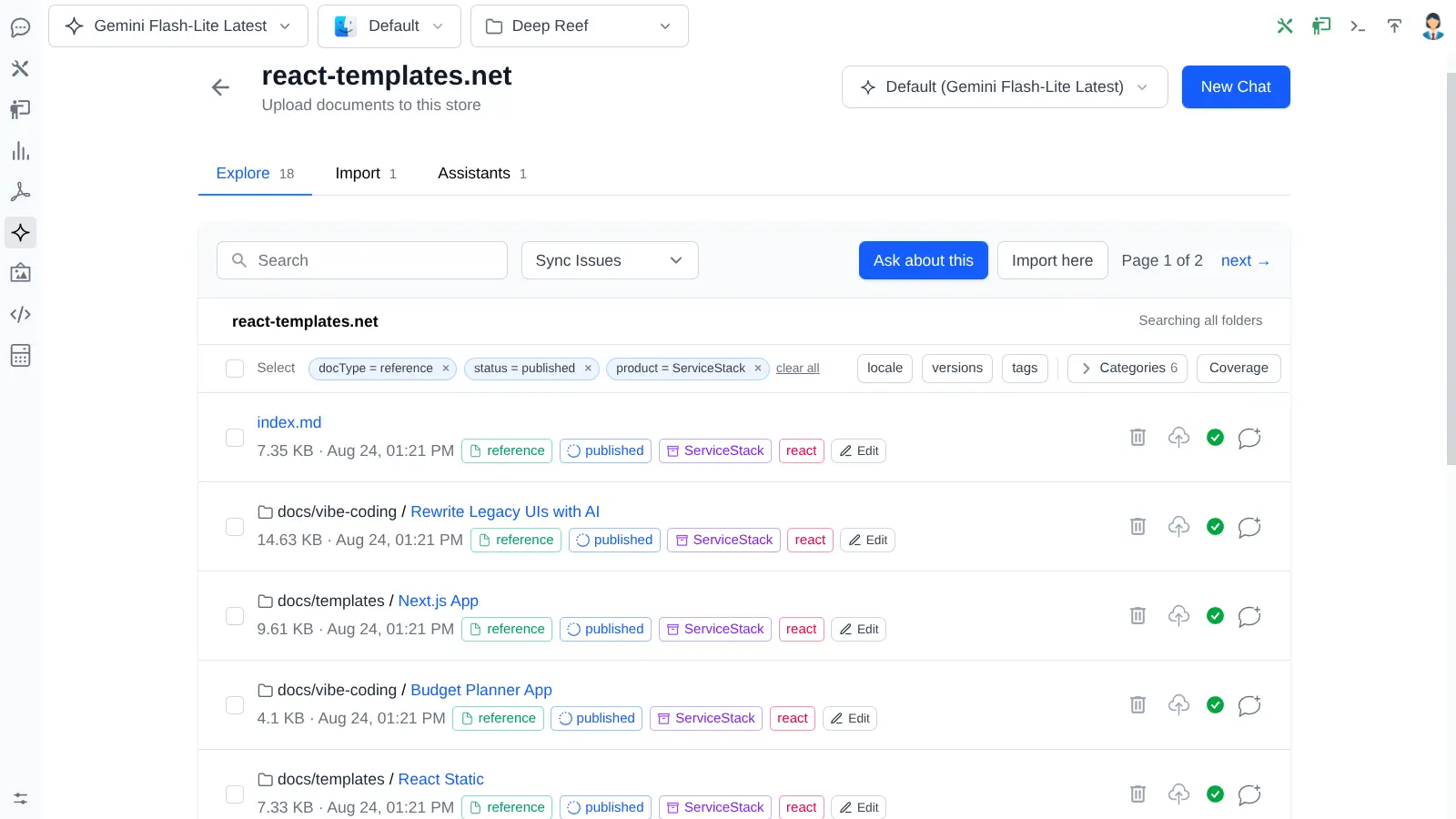
Task: Open Budget Planner App document link
Action: (x=481, y=690)
